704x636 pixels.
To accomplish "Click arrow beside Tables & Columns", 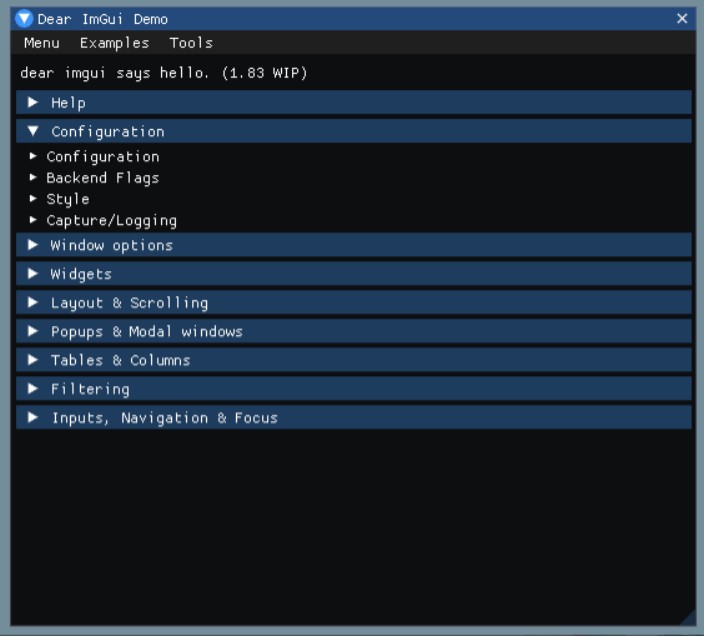I will coord(32,360).
